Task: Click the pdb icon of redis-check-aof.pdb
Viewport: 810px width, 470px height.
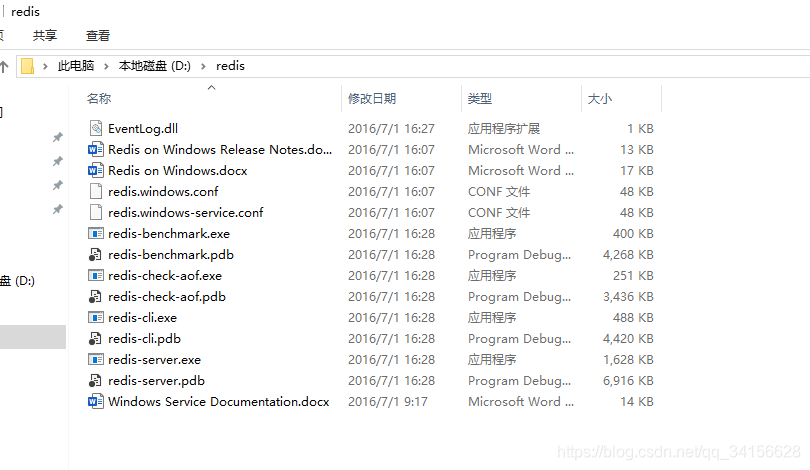Action: [95, 296]
